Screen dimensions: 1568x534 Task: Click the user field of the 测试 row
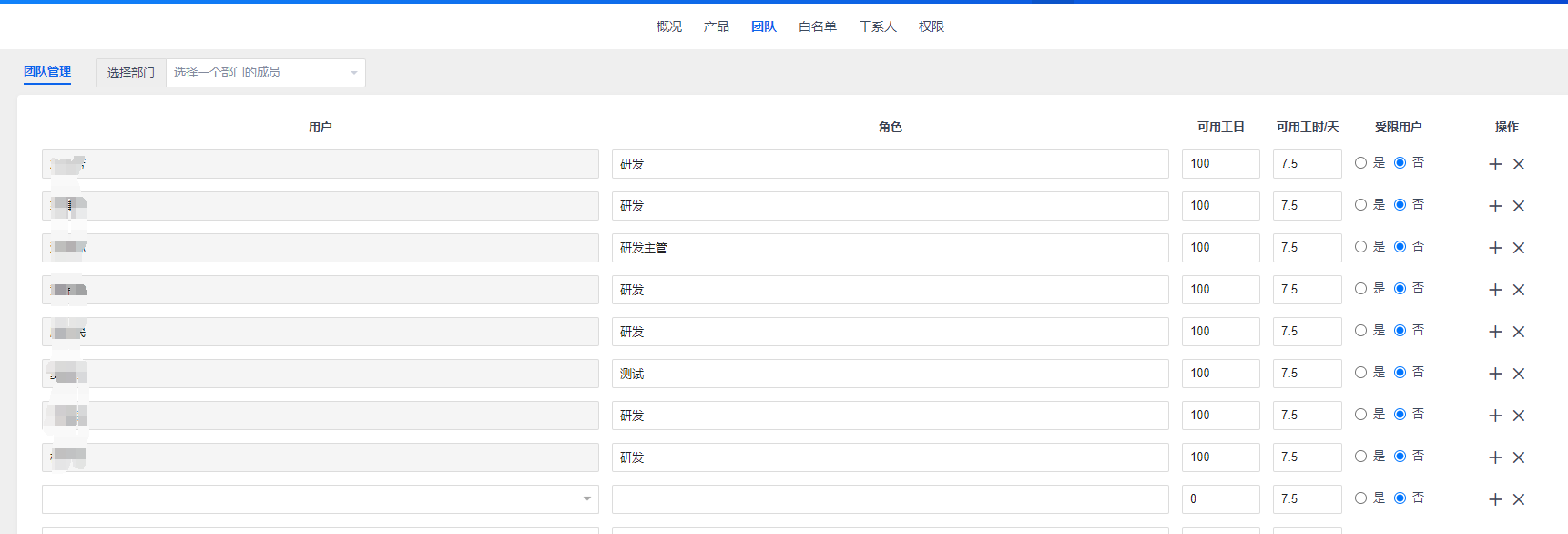(321, 374)
